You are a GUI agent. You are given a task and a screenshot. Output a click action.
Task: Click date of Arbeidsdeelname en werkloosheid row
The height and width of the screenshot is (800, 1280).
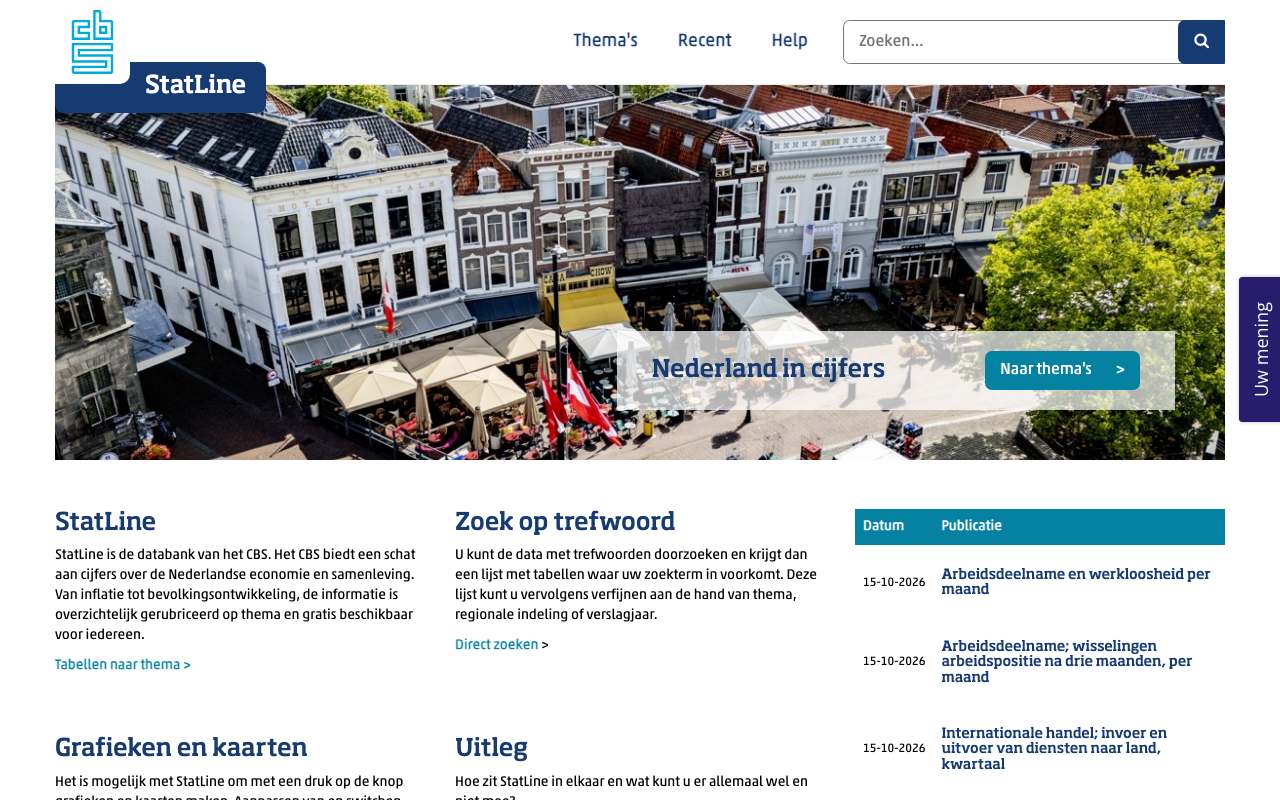(894, 582)
